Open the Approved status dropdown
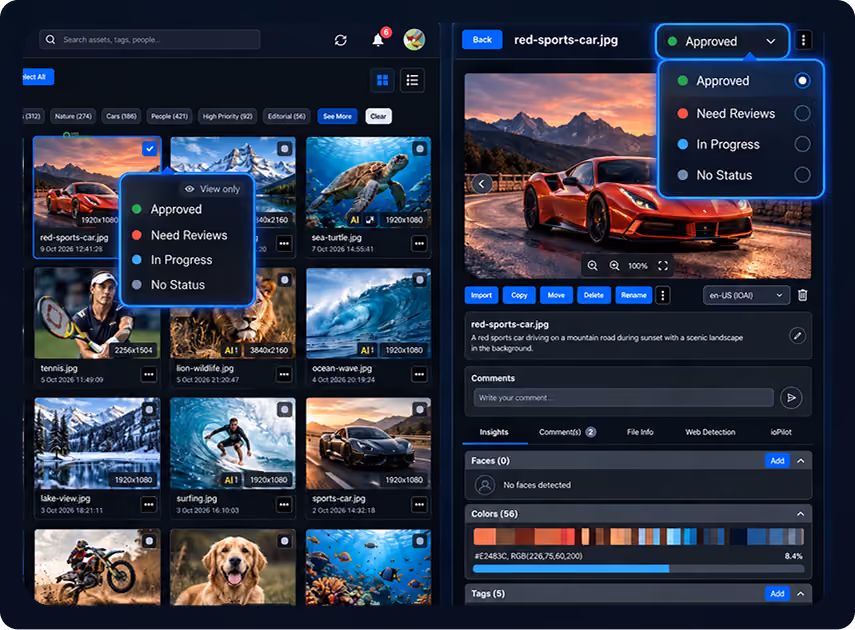This screenshot has height=630, width=855. click(x=722, y=41)
